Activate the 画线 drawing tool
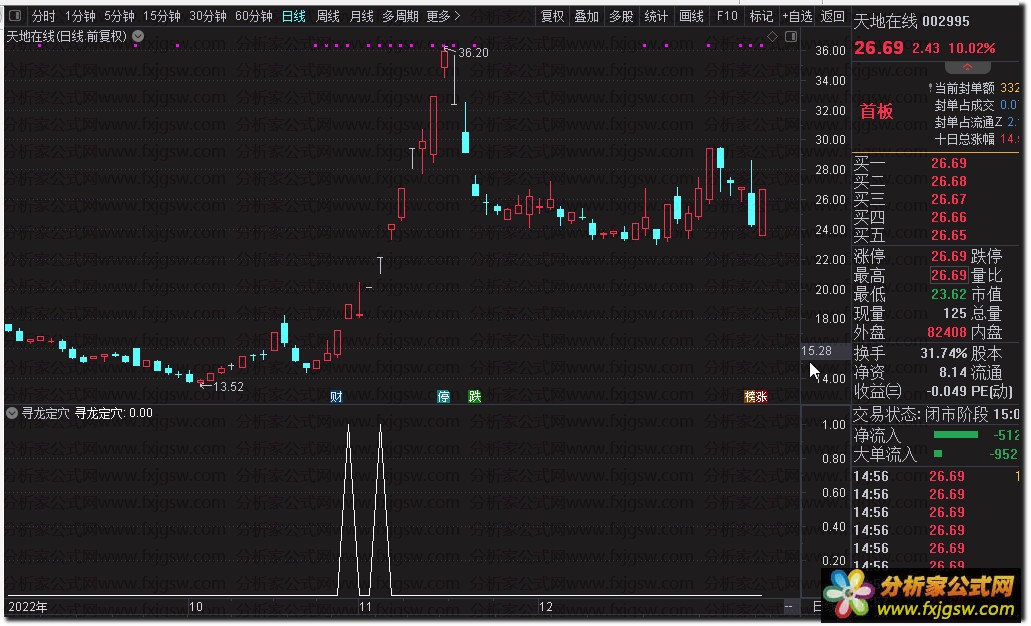The image size is (1031, 626). click(x=691, y=16)
